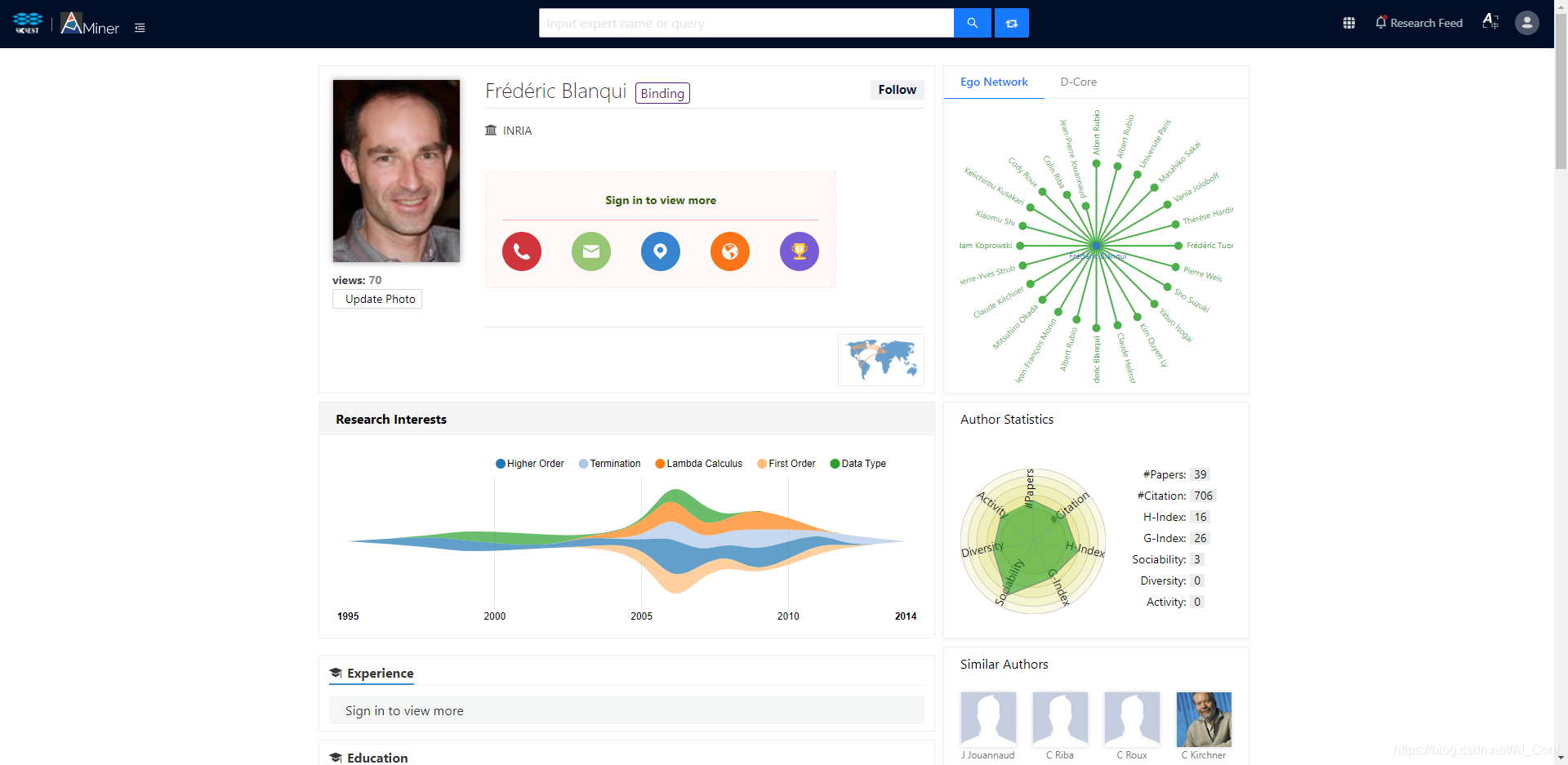Click the AMiner logo
This screenshot has height=765, width=1568.
[90, 24]
